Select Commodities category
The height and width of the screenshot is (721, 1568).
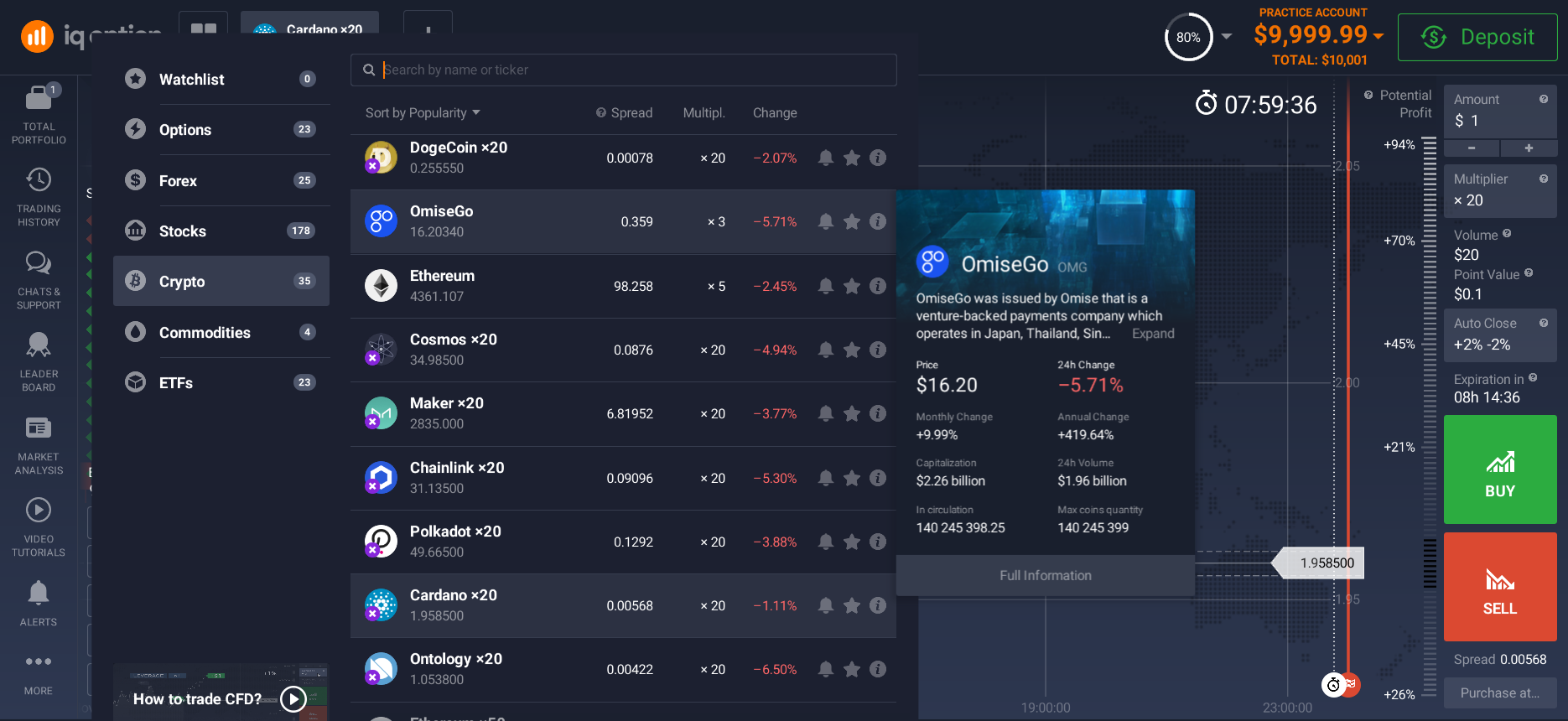point(221,332)
